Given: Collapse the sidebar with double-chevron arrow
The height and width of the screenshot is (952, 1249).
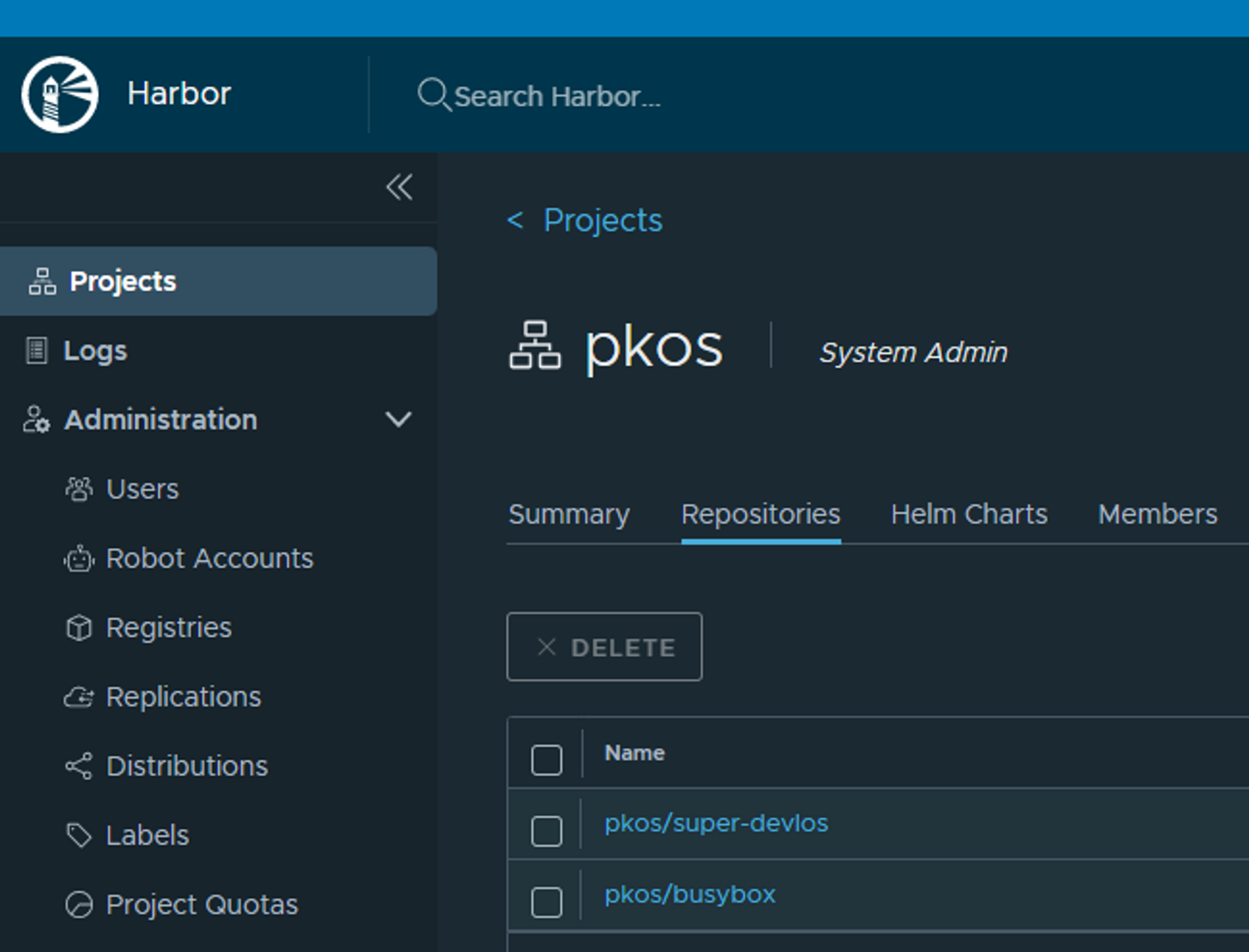Looking at the screenshot, I should click(399, 187).
